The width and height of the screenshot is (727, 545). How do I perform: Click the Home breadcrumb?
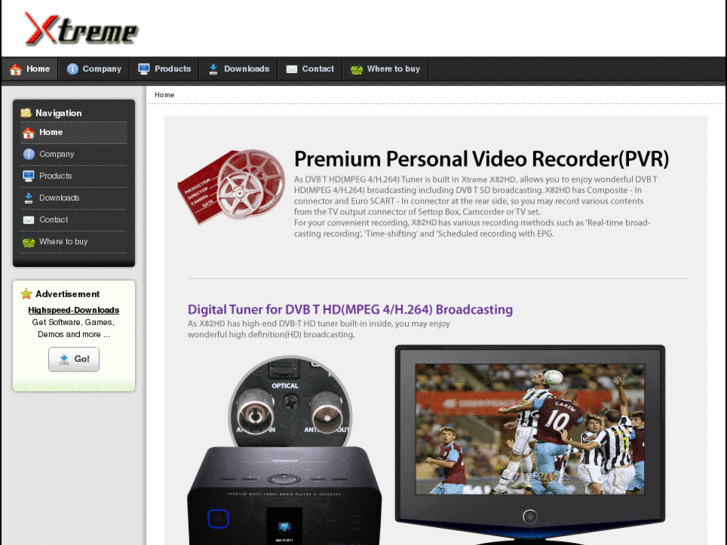164,95
